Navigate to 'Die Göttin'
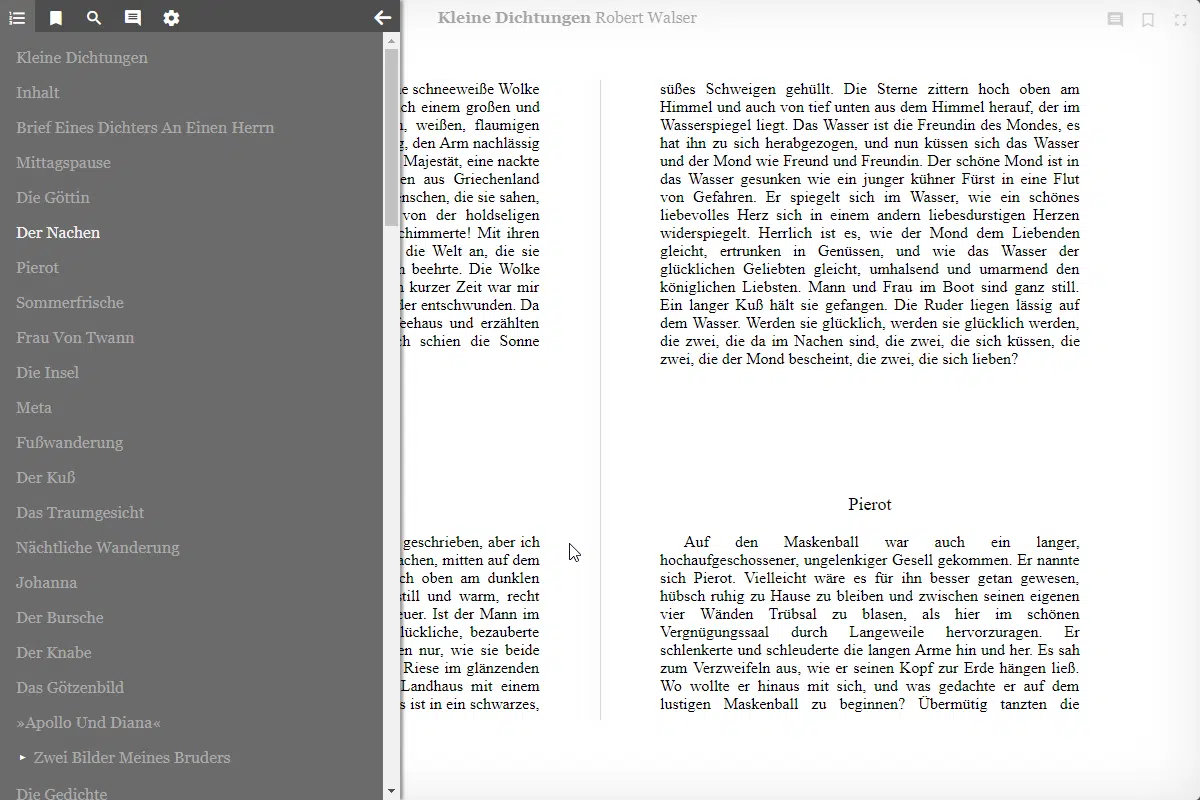Viewport: 1200px width, 800px height. pos(53,197)
